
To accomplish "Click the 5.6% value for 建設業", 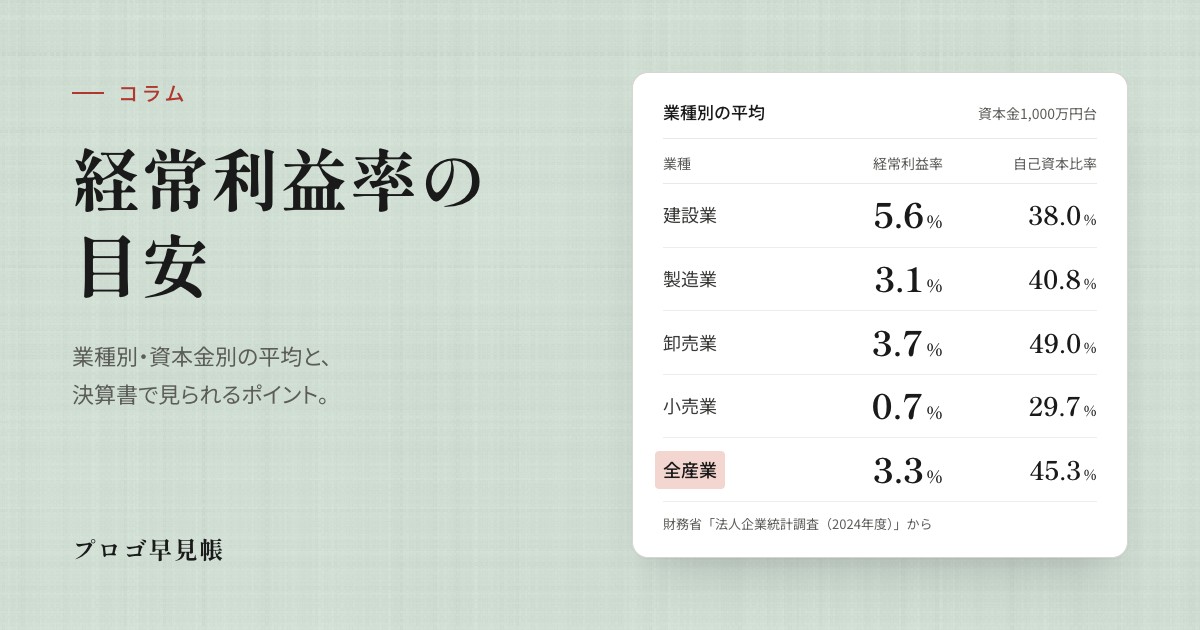I will (908, 216).
